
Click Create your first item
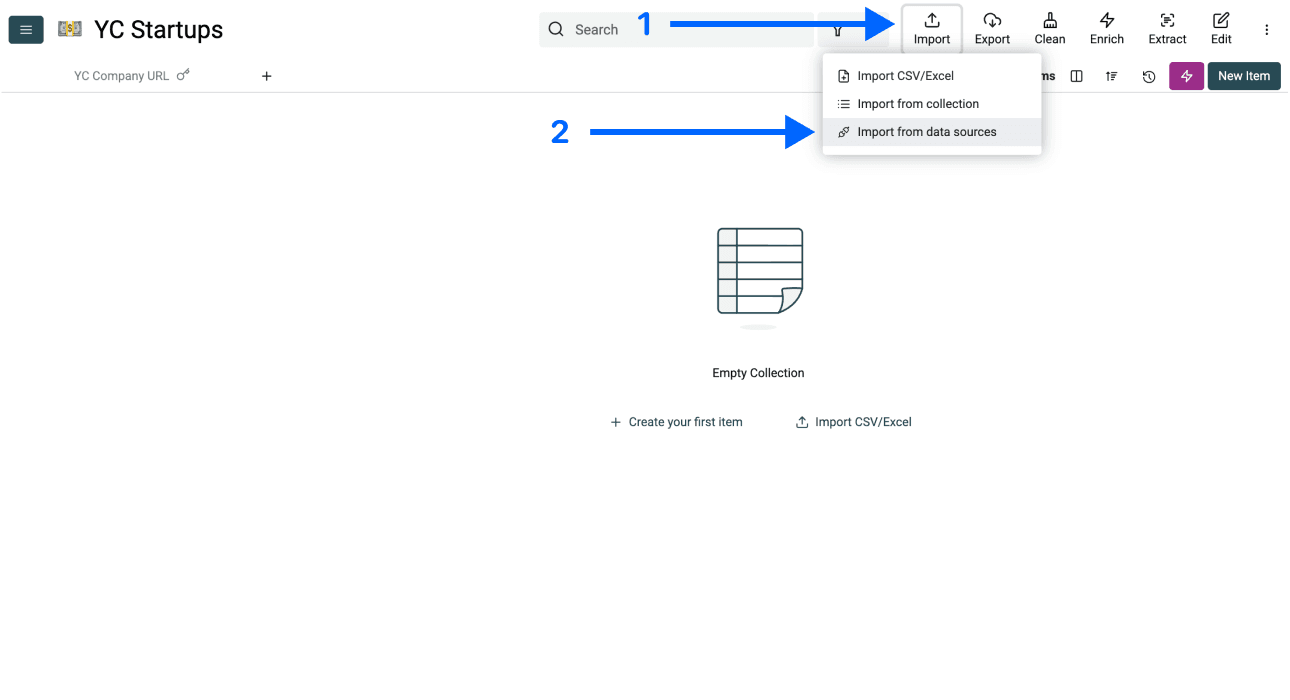pos(677,421)
